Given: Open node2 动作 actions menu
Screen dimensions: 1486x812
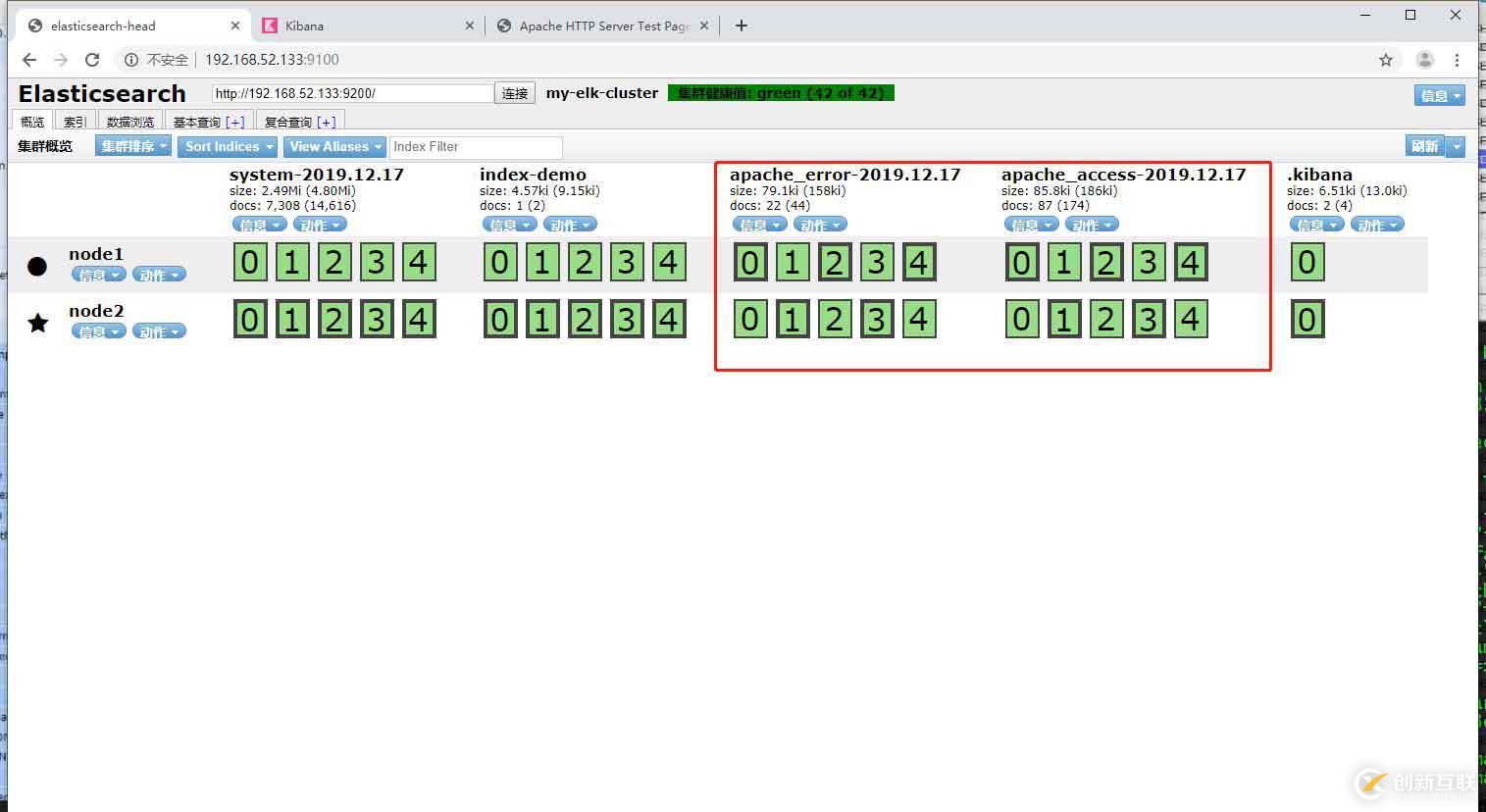Looking at the screenshot, I should (x=159, y=331).
